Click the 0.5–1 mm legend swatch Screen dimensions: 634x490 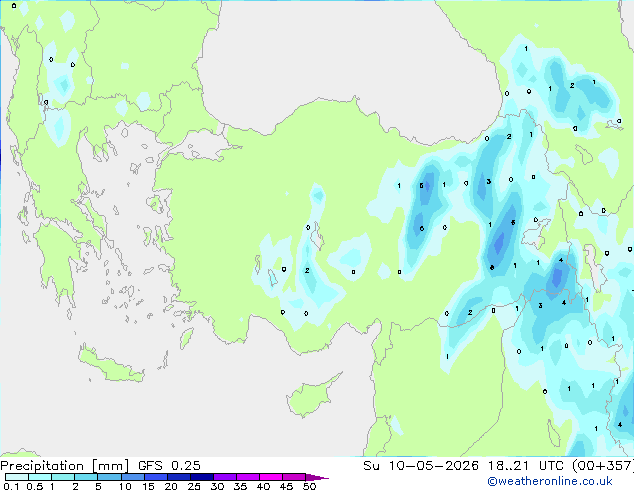pos(40,477)
